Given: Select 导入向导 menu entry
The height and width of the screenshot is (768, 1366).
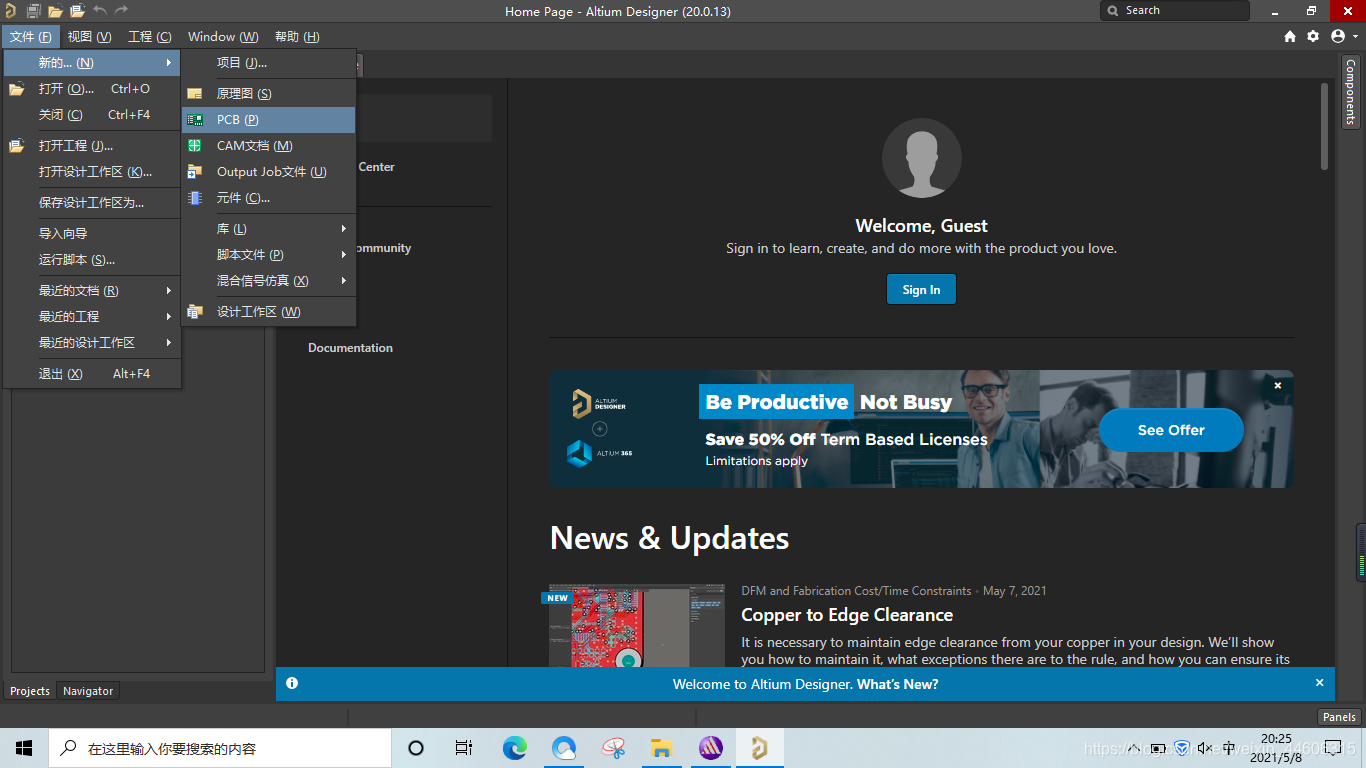Looking at the screenshot, I should tap(92, 234).
